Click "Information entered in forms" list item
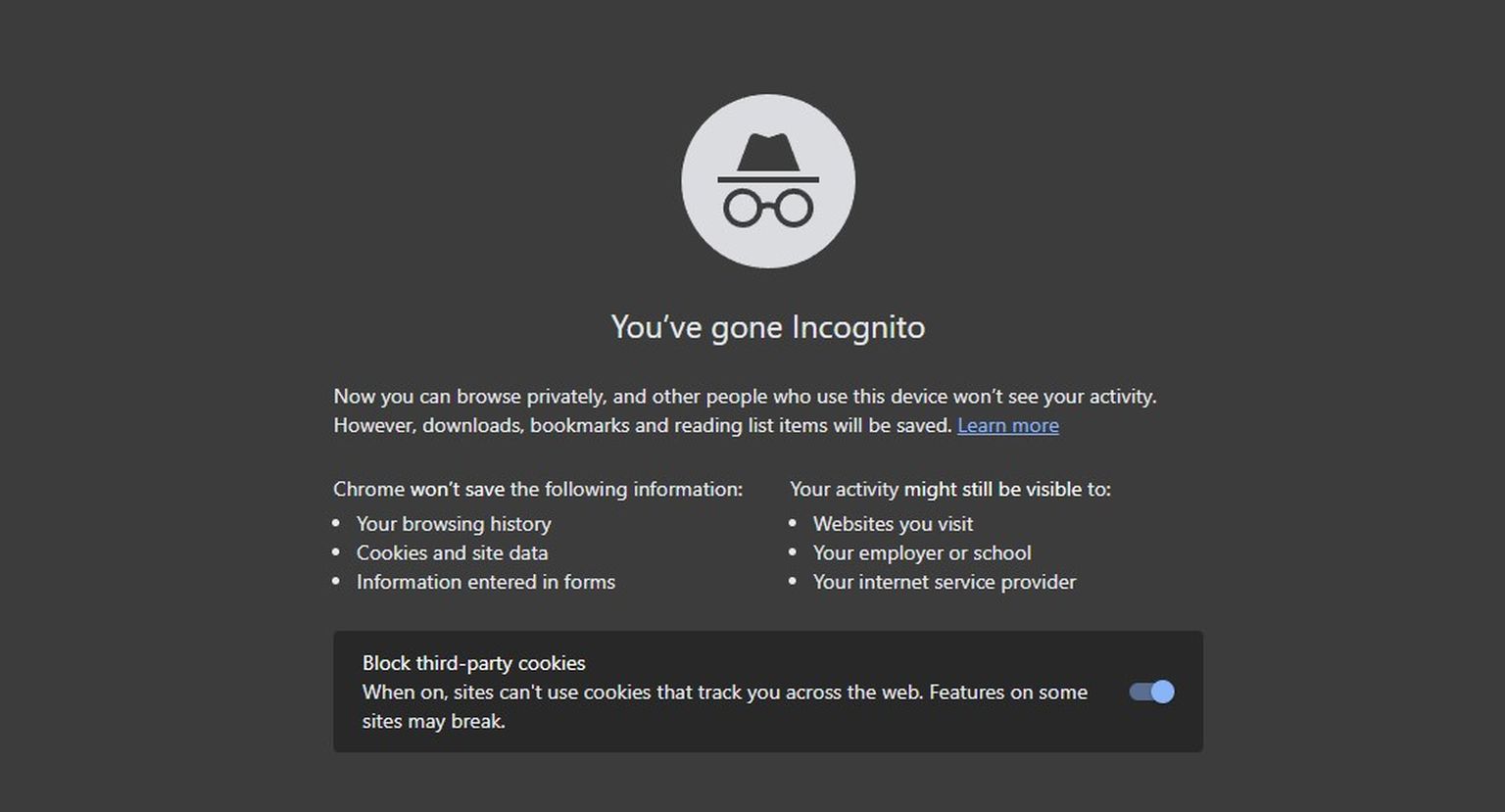The image size is (1505, 812). point(486,582)
